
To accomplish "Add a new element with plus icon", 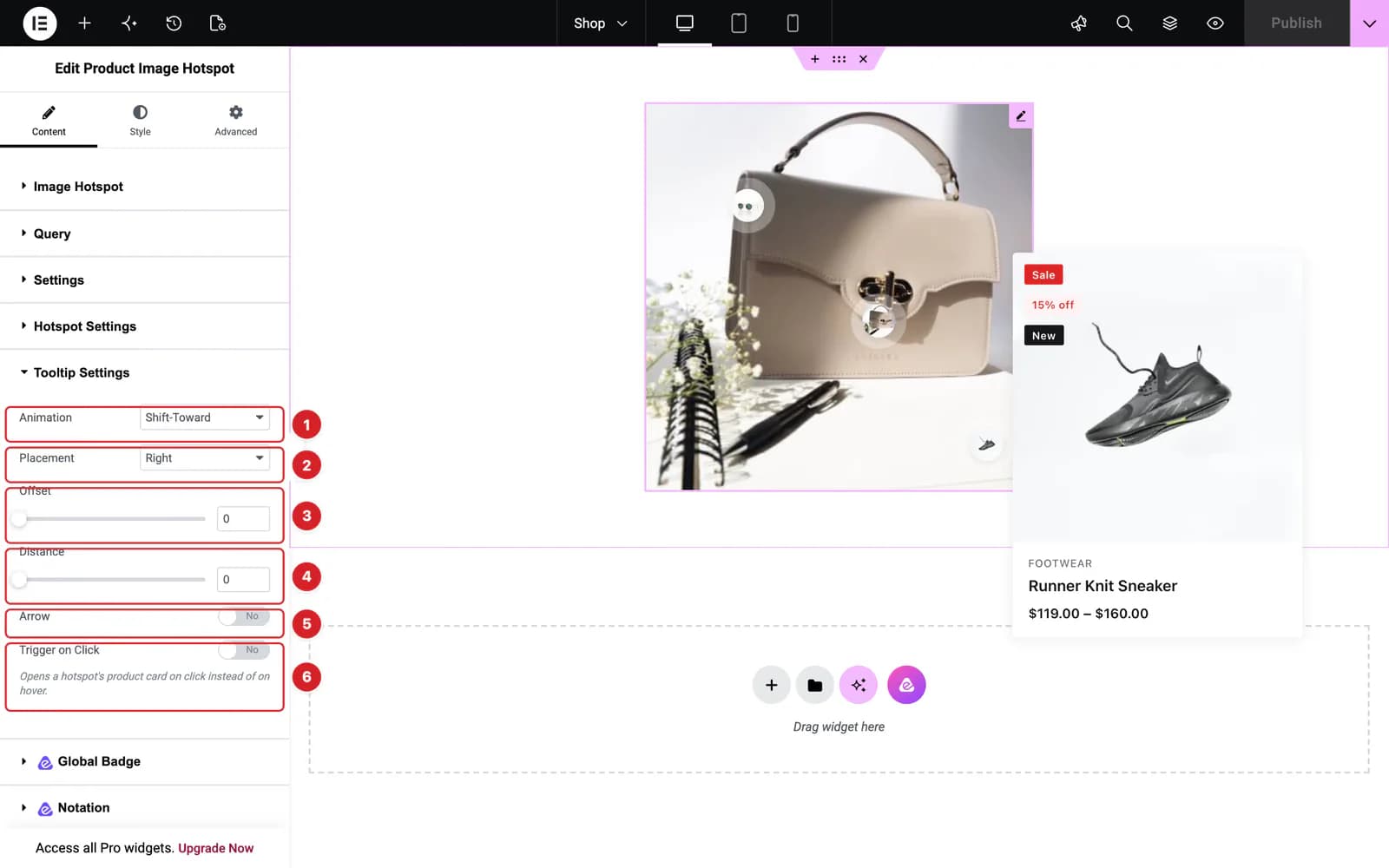I will pyautogui.click(x=84, y=23).
